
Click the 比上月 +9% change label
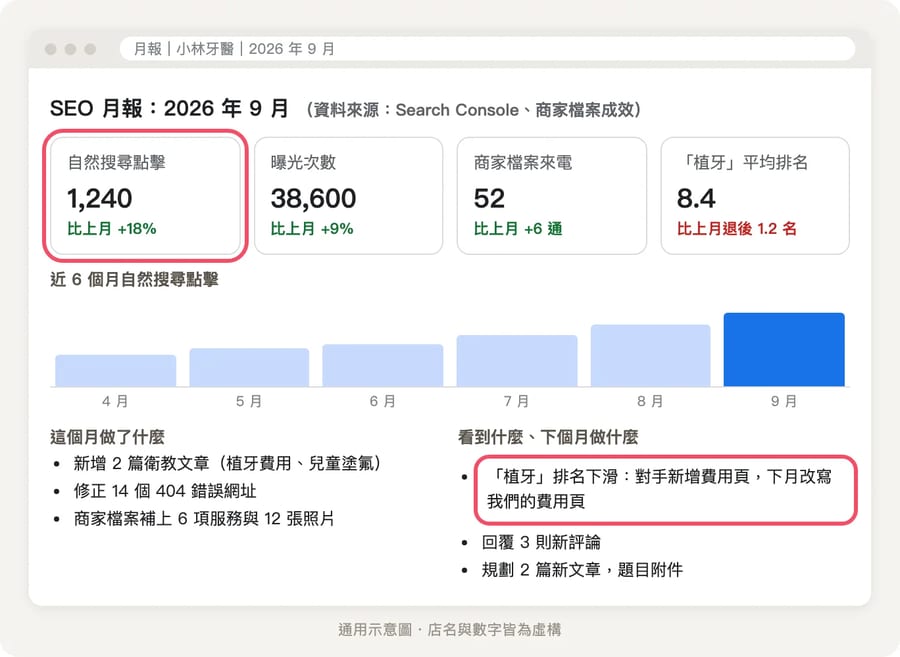click(312, 229)
